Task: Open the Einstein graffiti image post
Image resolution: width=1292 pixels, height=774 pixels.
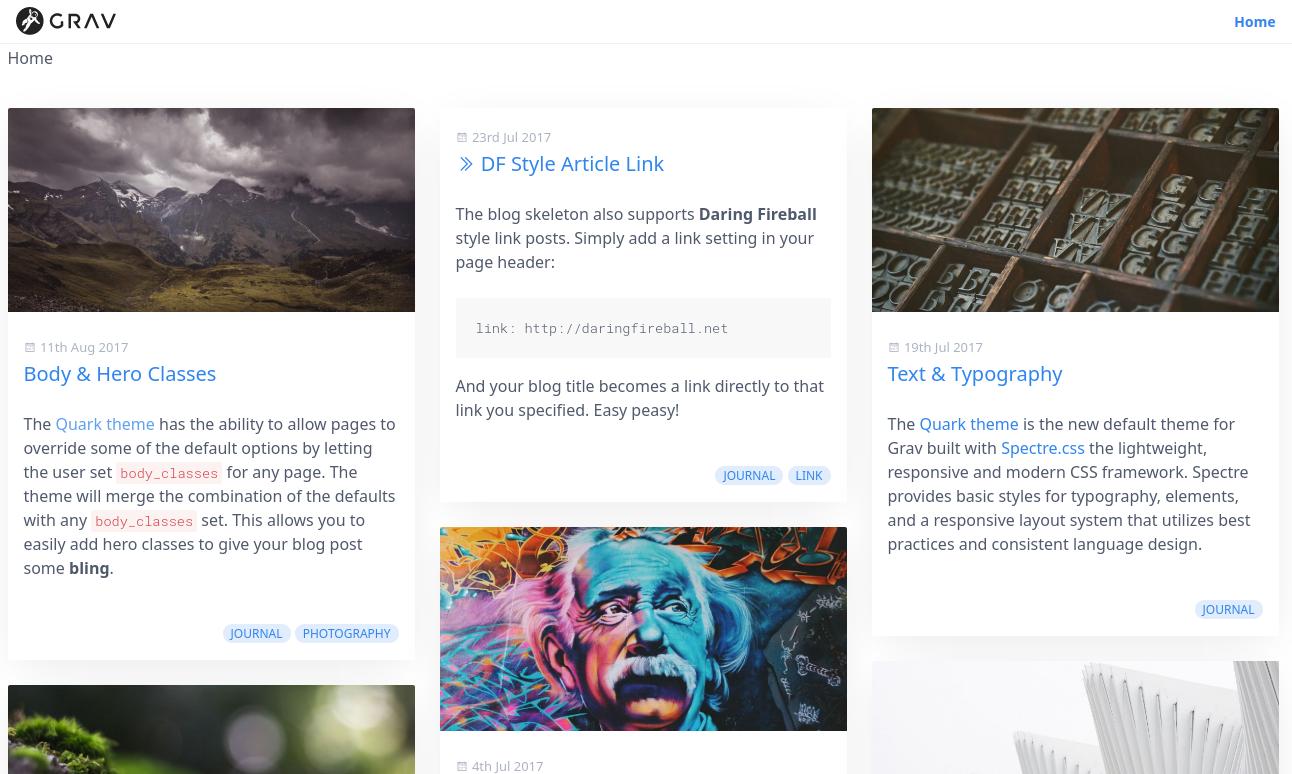Action: click(x=643, y=629)
